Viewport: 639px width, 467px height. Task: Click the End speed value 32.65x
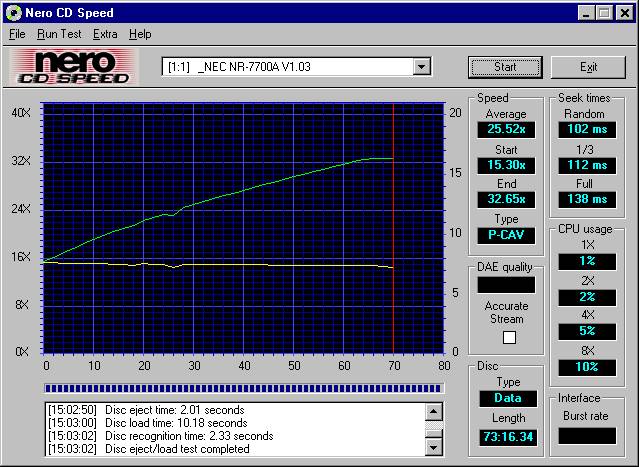[x=506, y=199]
